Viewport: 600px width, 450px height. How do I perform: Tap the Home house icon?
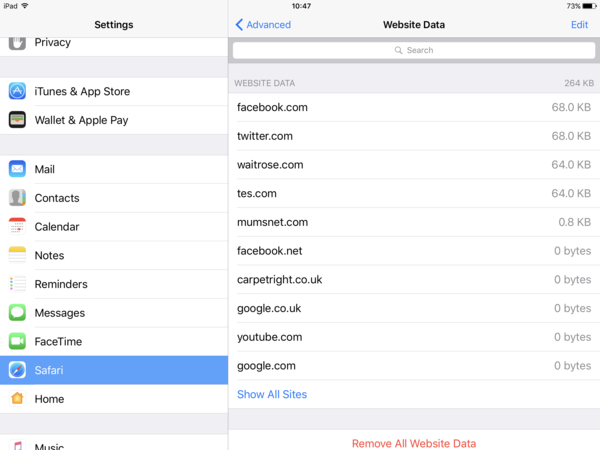(17, 398)
